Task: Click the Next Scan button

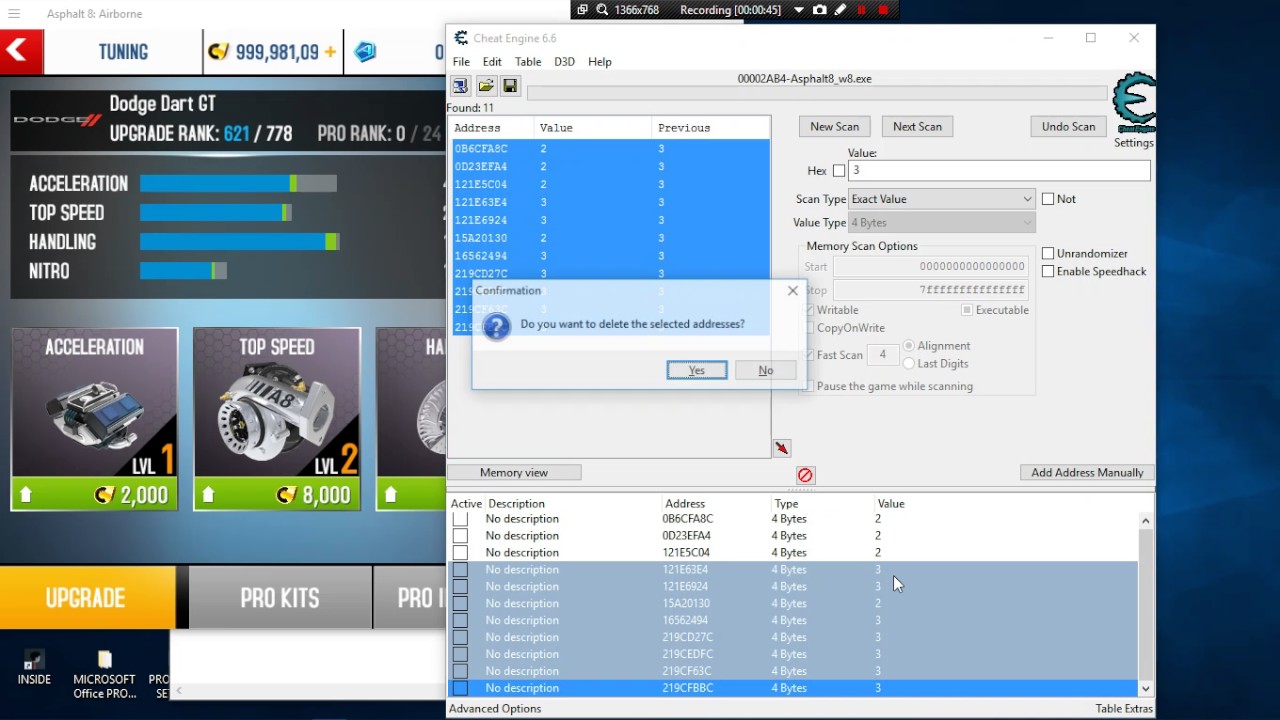Action: (x=917, y=127)
